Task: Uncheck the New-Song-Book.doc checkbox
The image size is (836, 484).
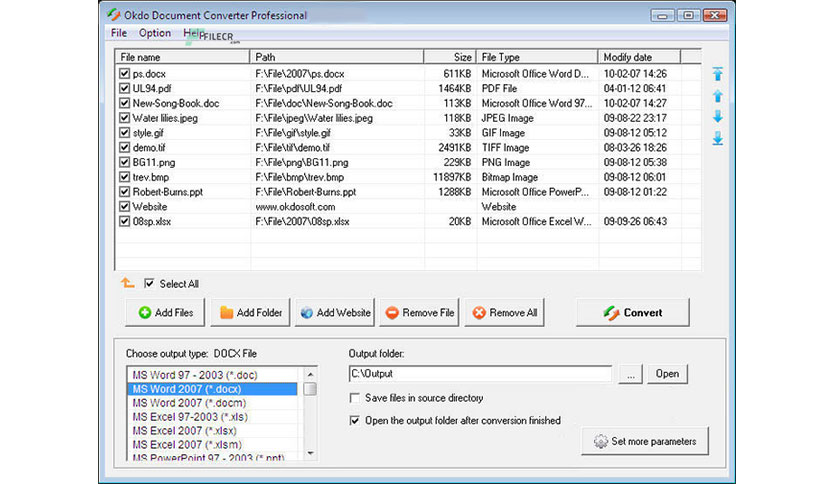Action: pos(124,103)
